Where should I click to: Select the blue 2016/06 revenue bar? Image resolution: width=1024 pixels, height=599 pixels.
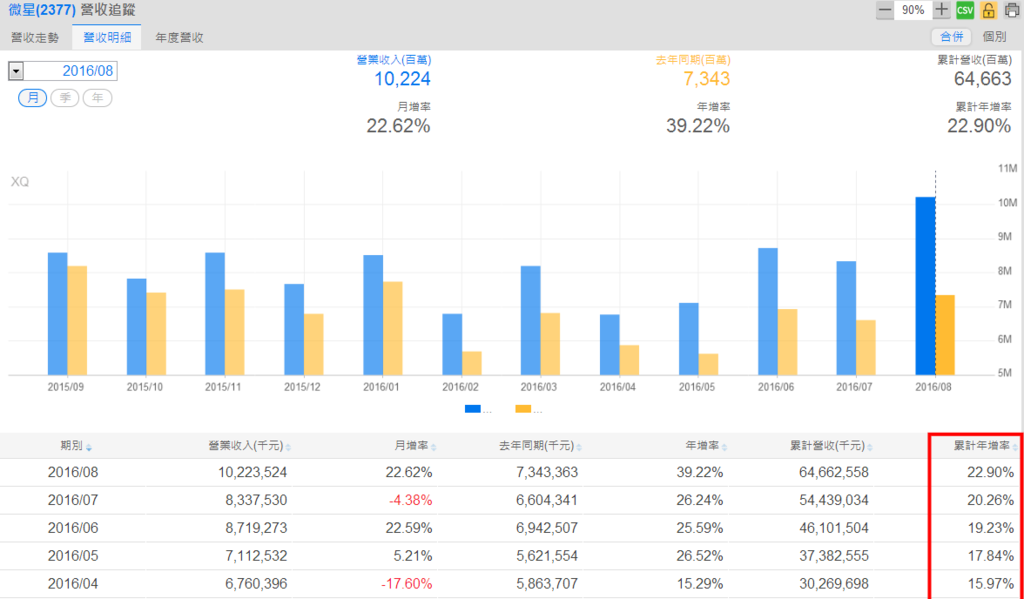pos(768,312)
